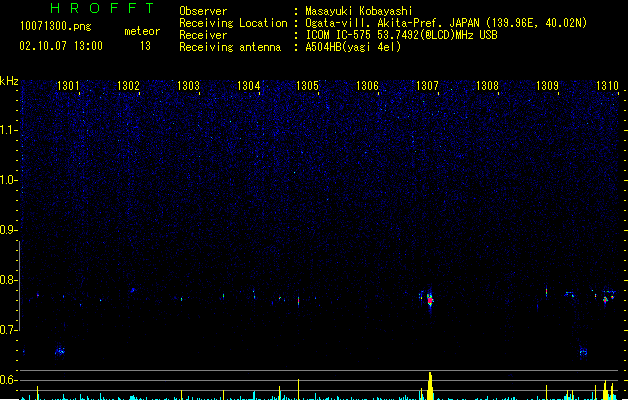This screenshot has height=400, width=629.
Task: Click the 1309 time marker
Action: click(x=547, y=86)
